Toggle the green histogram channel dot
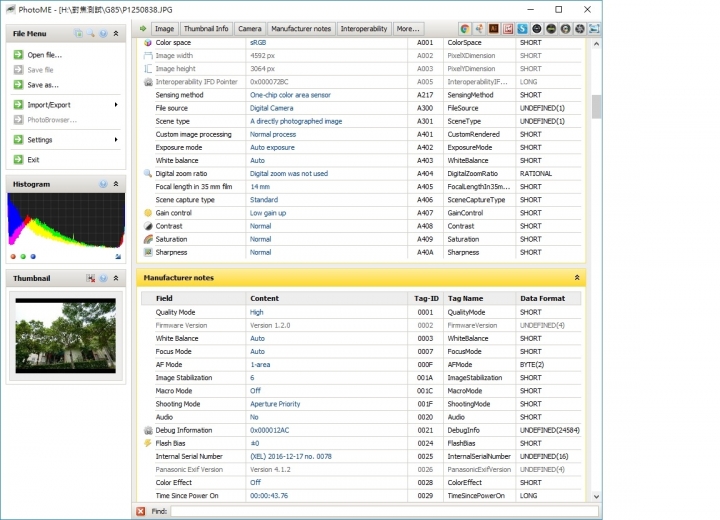This screenshot has width=720, height=520. [x=23, y=257]
